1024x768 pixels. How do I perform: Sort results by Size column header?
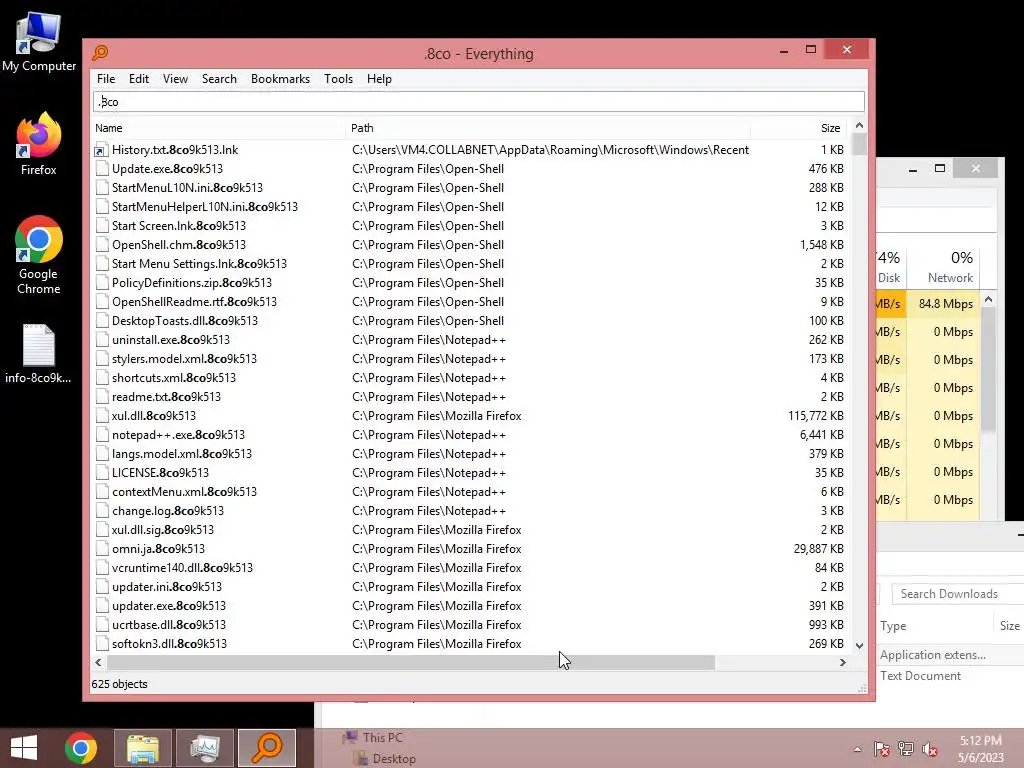coord(799,128)
